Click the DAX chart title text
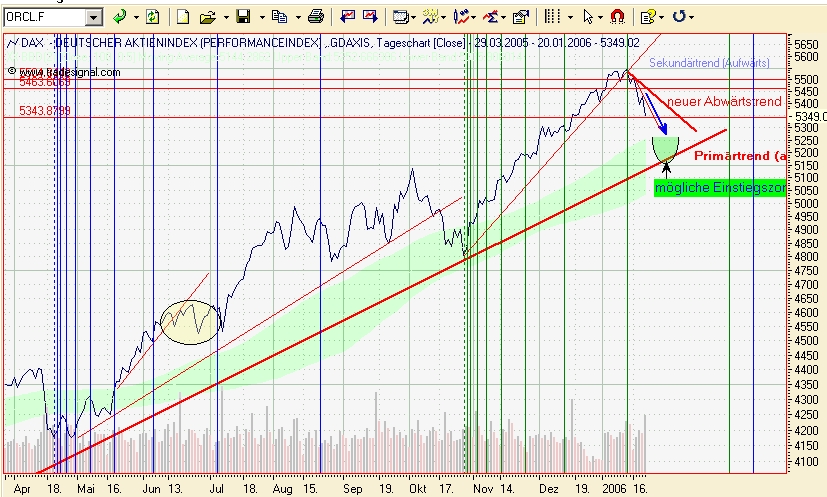 (330, 42)
